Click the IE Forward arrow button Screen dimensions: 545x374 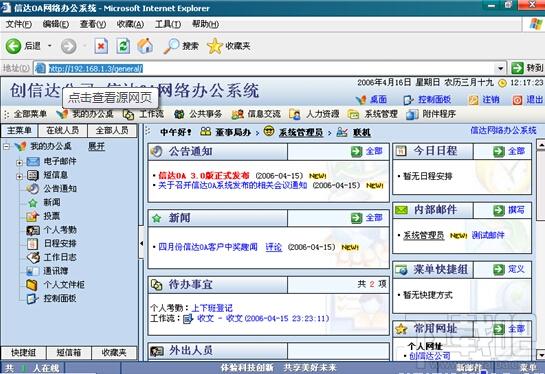tap(68, 46)
